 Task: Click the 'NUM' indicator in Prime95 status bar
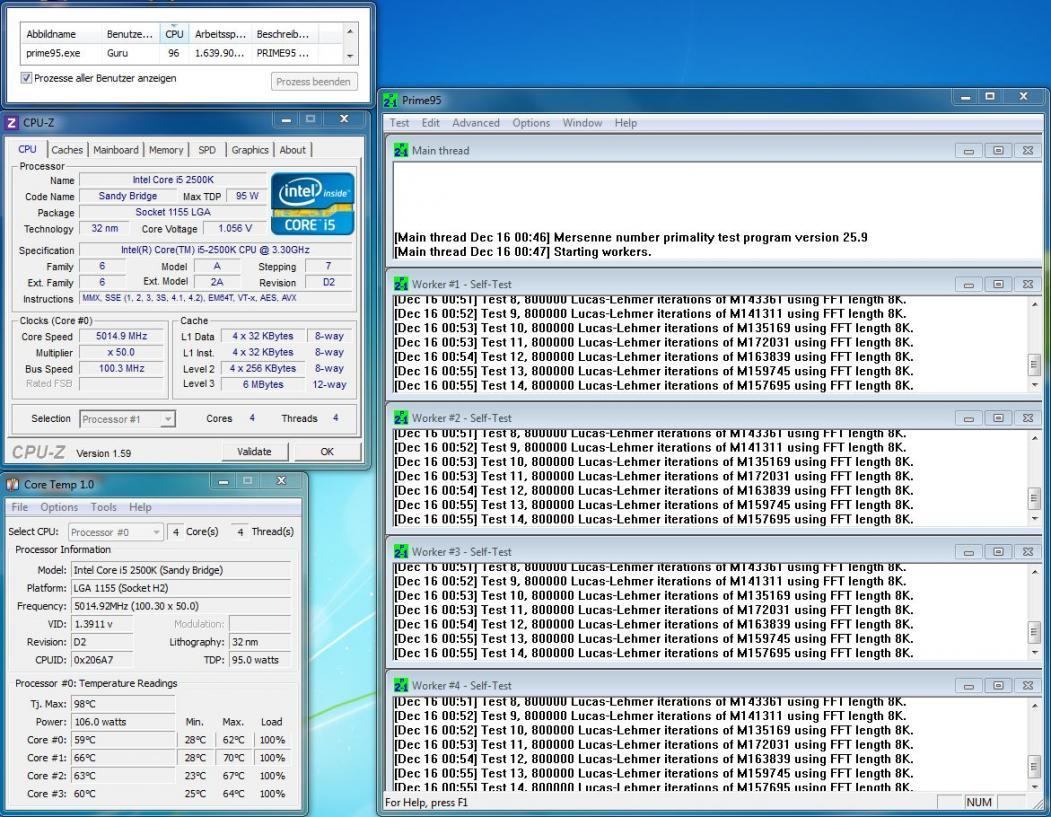(979, 802)
